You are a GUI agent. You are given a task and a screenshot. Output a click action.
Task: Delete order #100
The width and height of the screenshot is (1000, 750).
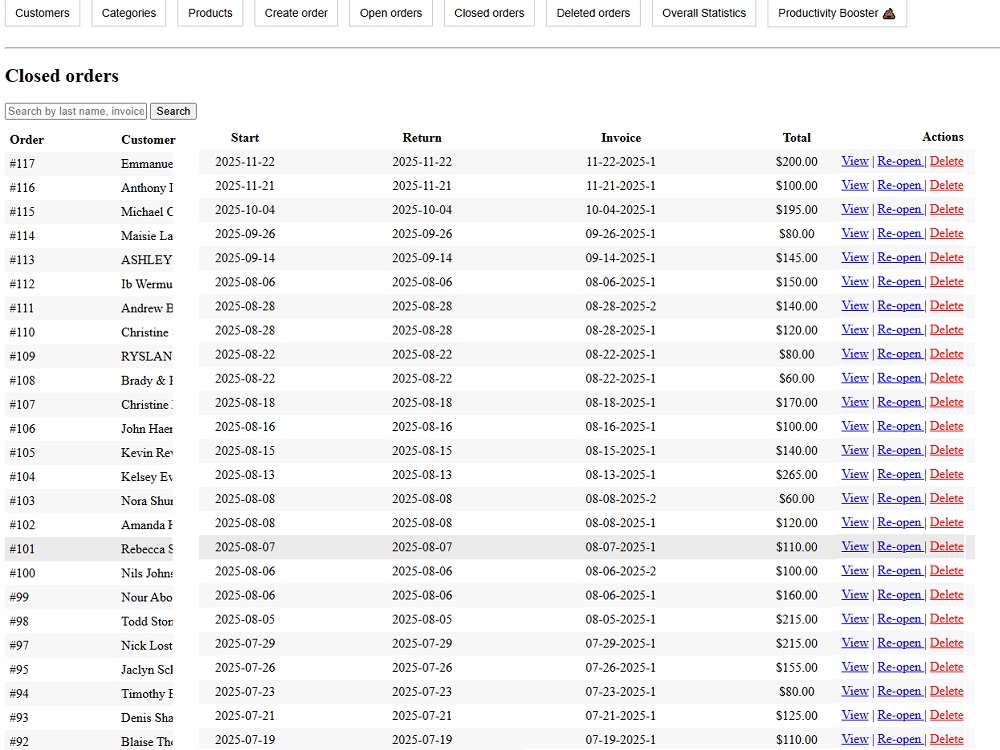click(946, 571)
